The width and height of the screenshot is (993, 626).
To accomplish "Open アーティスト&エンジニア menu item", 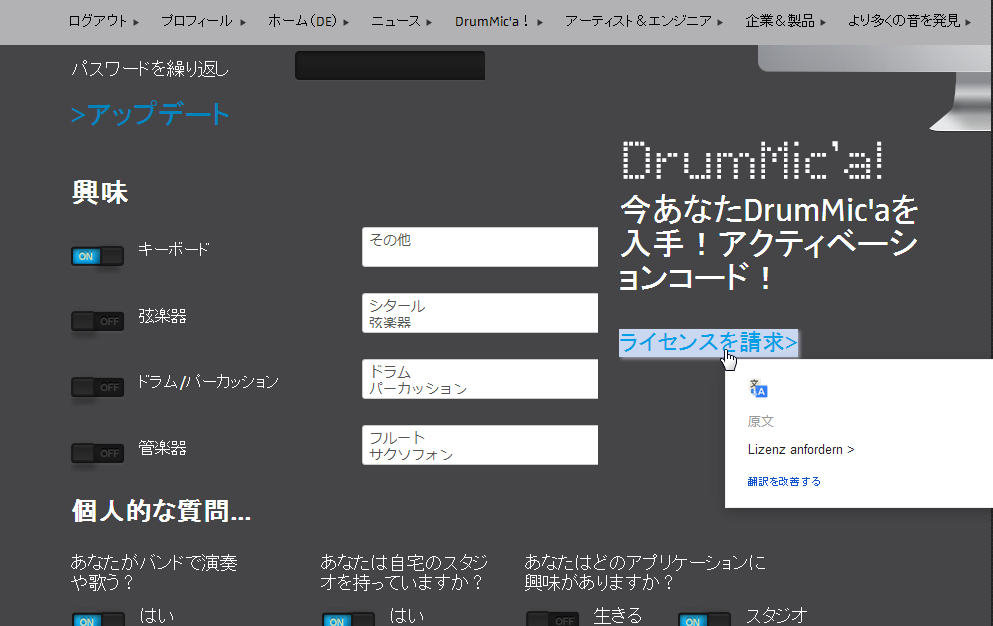I will point(638,21).
